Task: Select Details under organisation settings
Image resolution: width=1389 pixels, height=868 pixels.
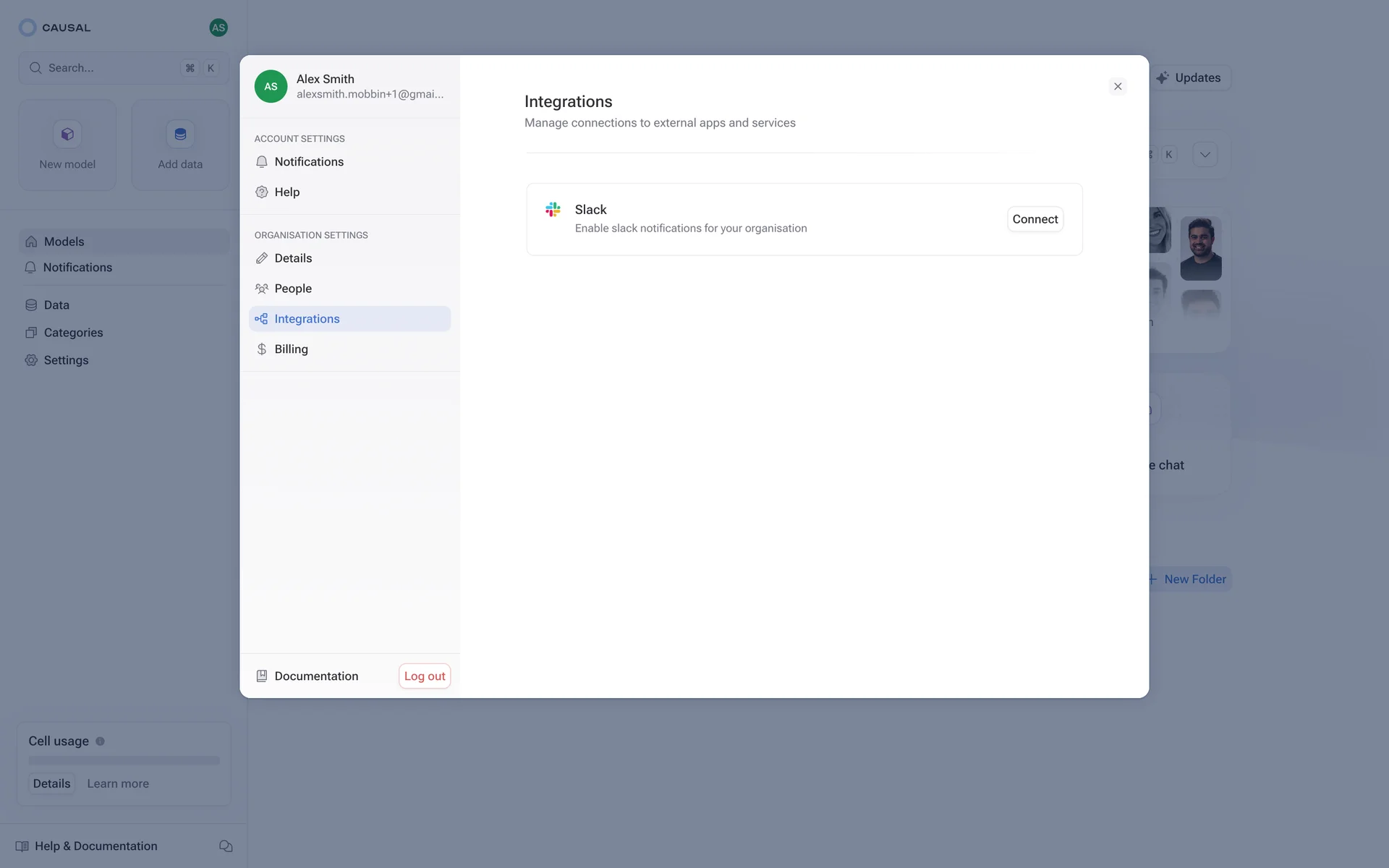Action: [293, 258]
